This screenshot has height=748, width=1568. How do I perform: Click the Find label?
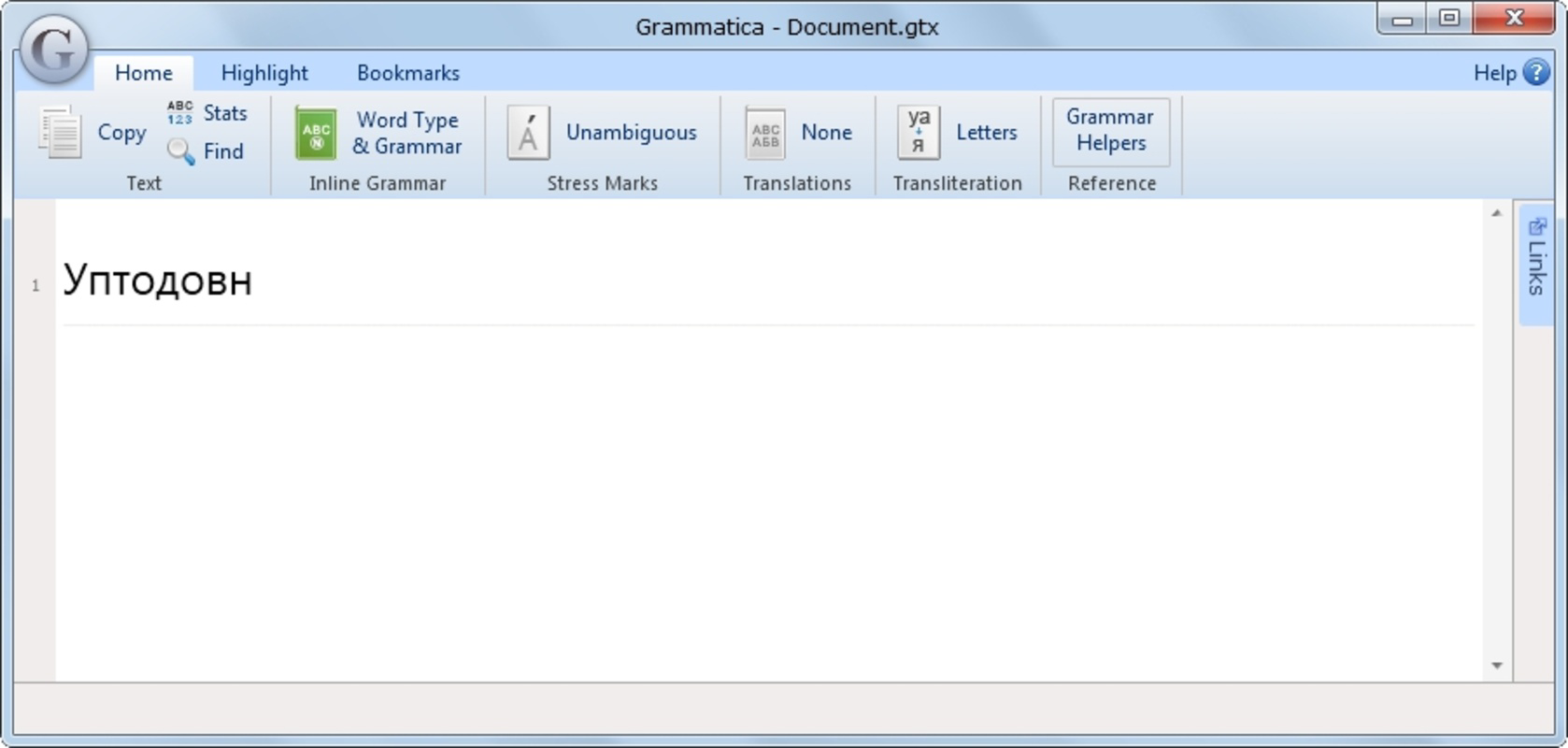[x=223, y=151]
